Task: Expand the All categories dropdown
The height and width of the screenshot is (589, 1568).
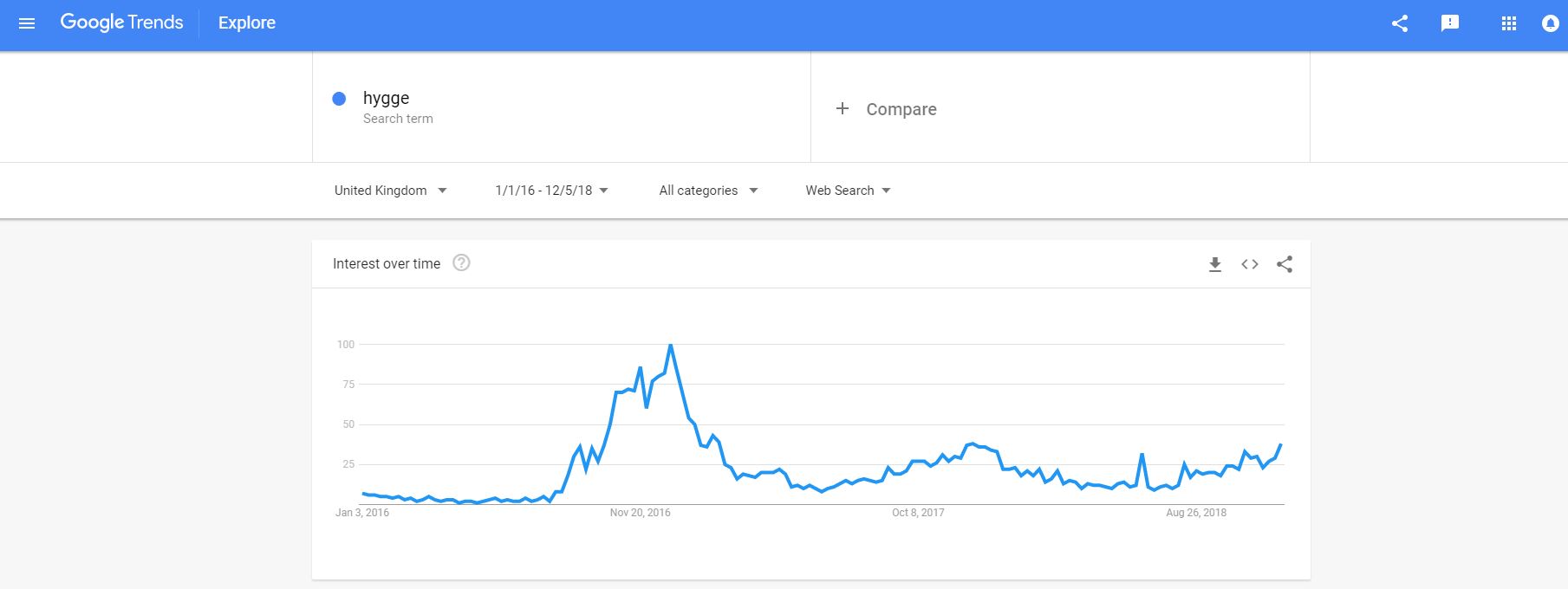Action: (x=709, y=191)
